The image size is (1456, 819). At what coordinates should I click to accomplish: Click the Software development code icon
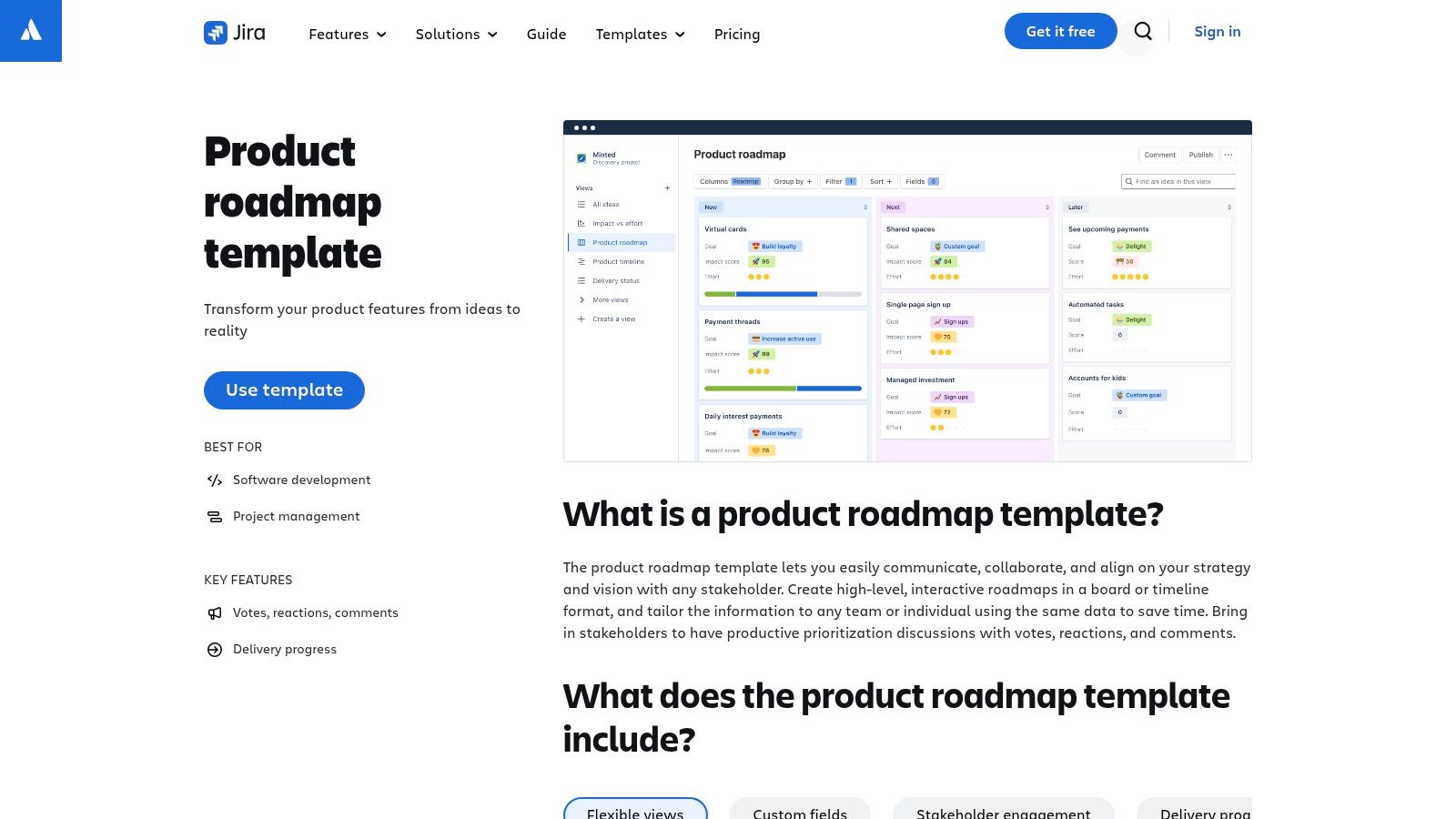click(x=214, y=480)
